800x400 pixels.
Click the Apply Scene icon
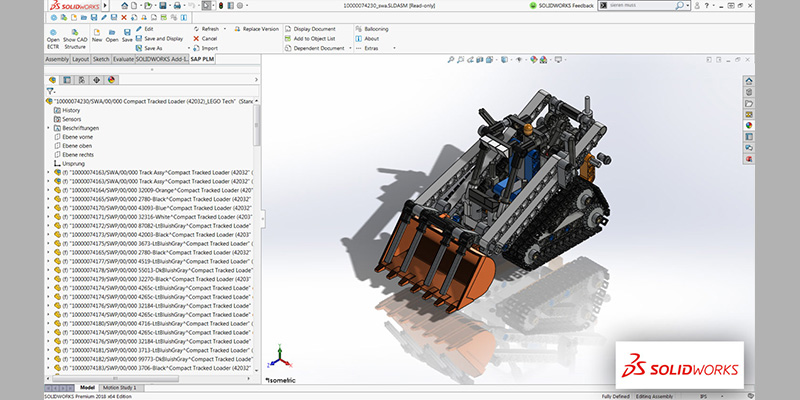(543, 60)
